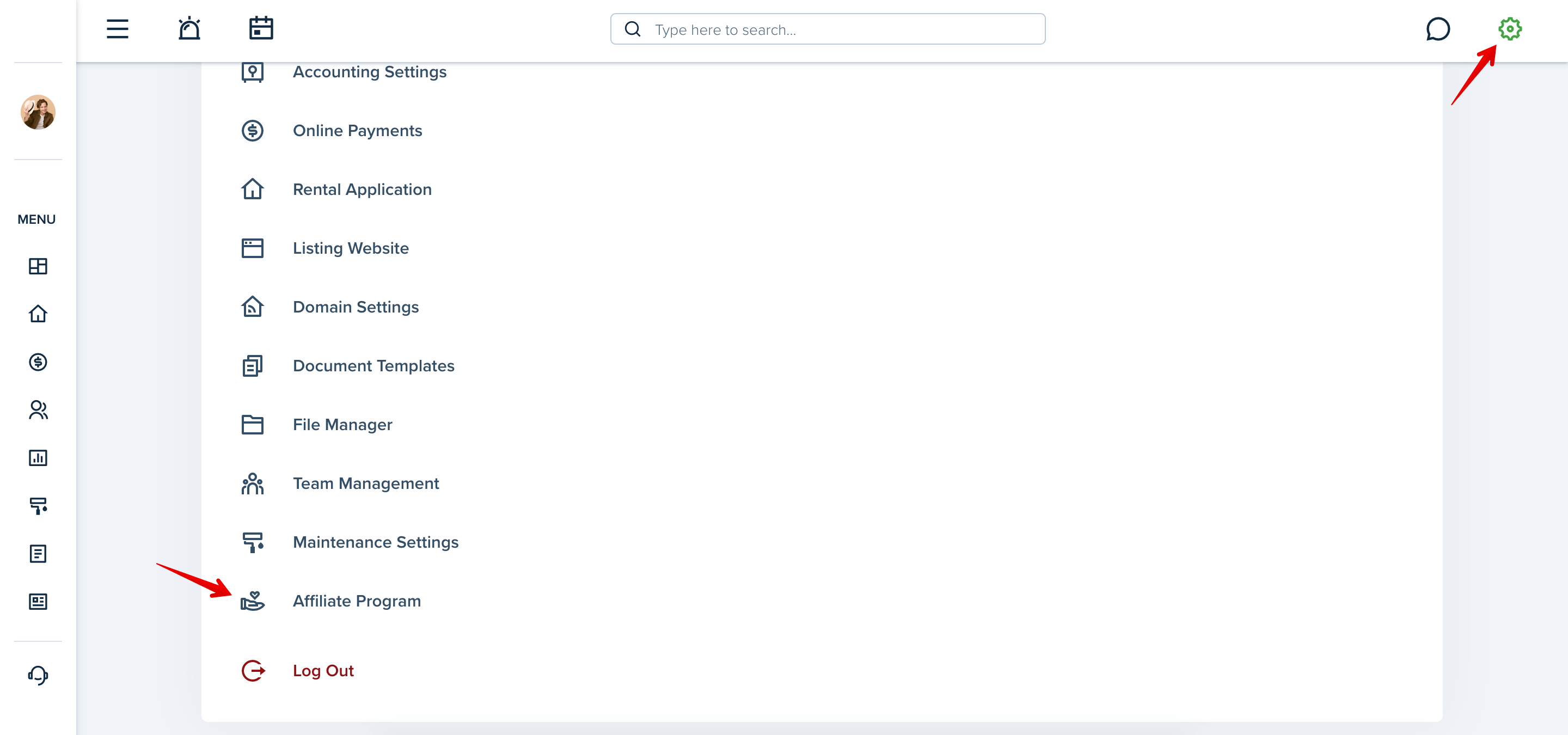Click the red Log Out arrow icon
This screenshot has width=1568, height=735.
(x=253, y=671)
